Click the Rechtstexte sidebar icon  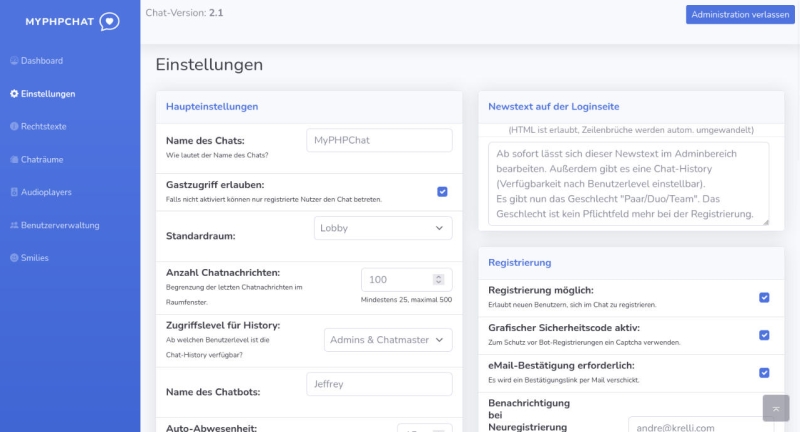point(14,126)
